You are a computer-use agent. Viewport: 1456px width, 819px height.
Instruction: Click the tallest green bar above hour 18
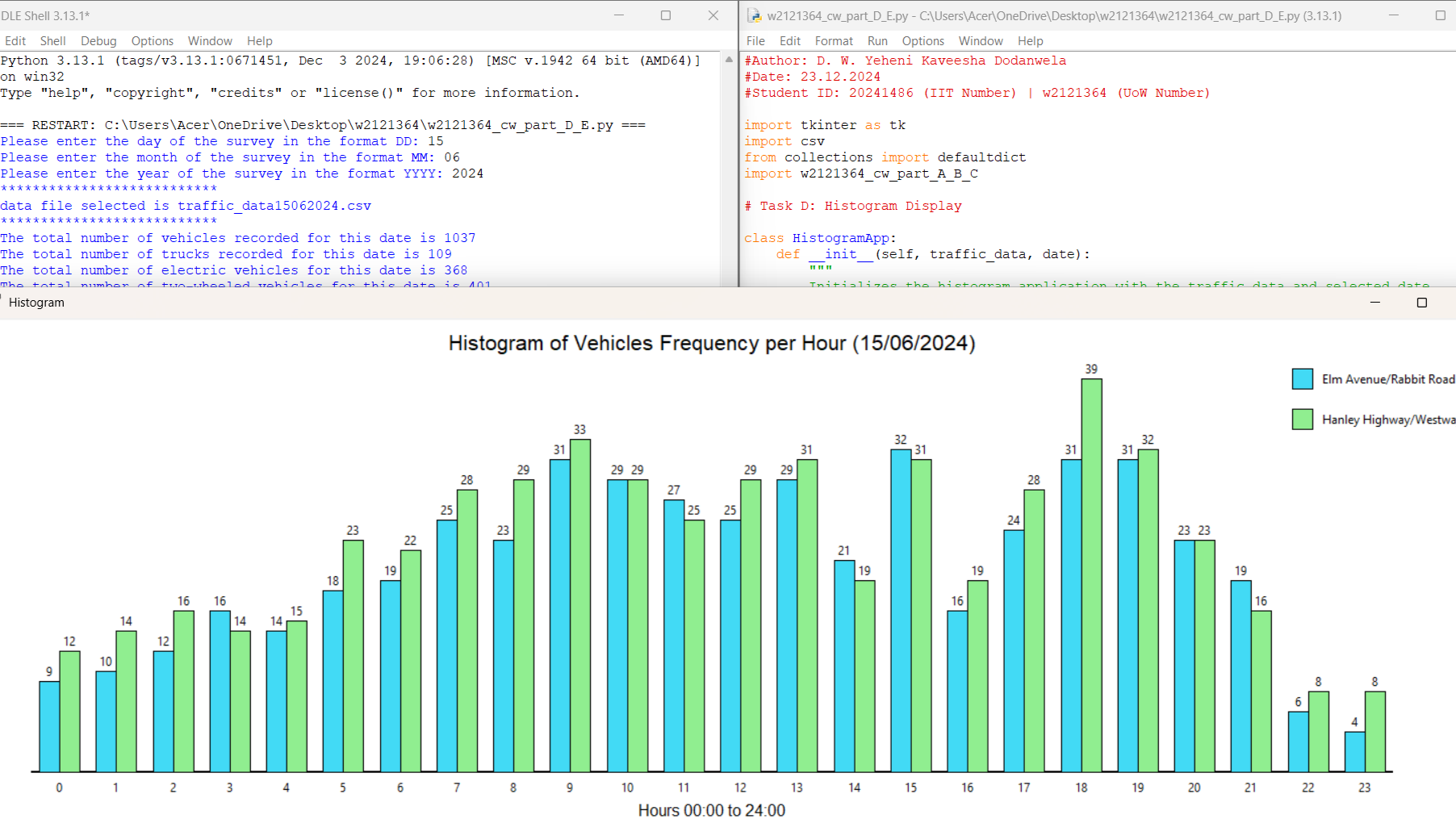click(1091, 565)
